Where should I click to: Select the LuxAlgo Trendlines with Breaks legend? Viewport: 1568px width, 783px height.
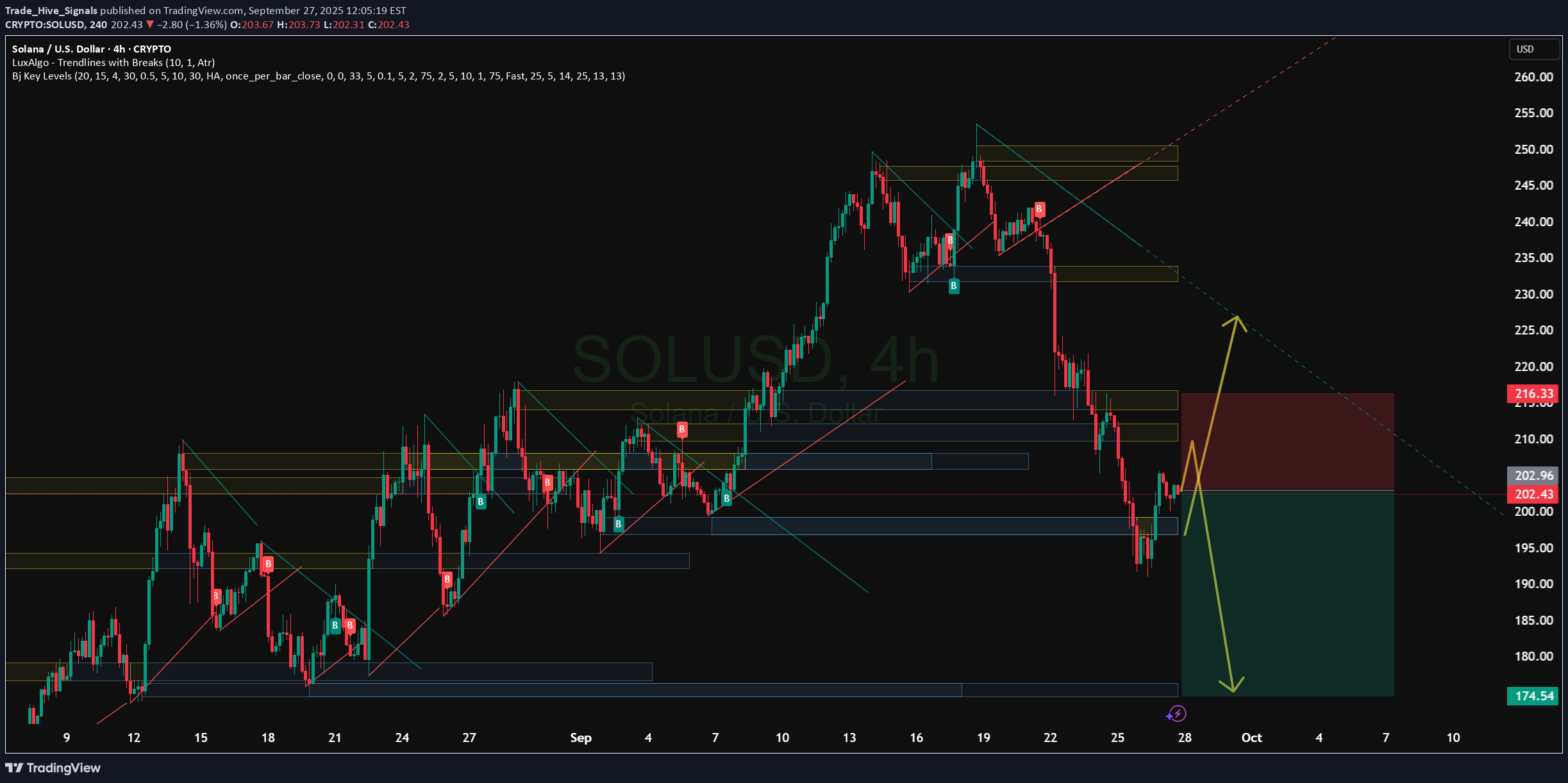coord(113,62)
